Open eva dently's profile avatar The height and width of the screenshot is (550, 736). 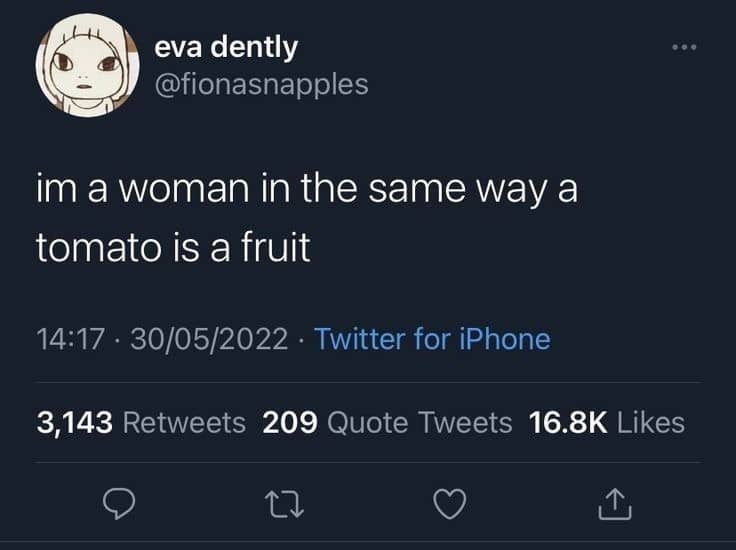point(88,65)
